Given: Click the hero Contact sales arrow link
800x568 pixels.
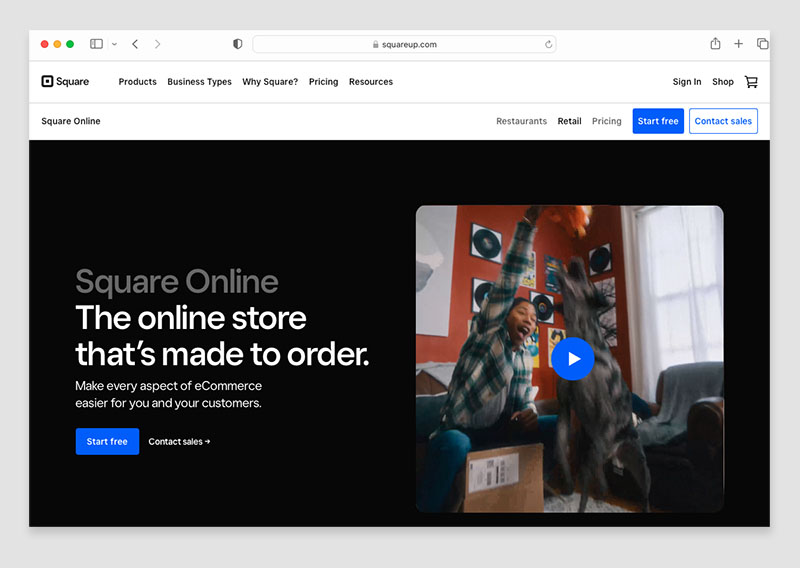Looking at the screenshot, I should pyautogui.click(x=179, y=441).
